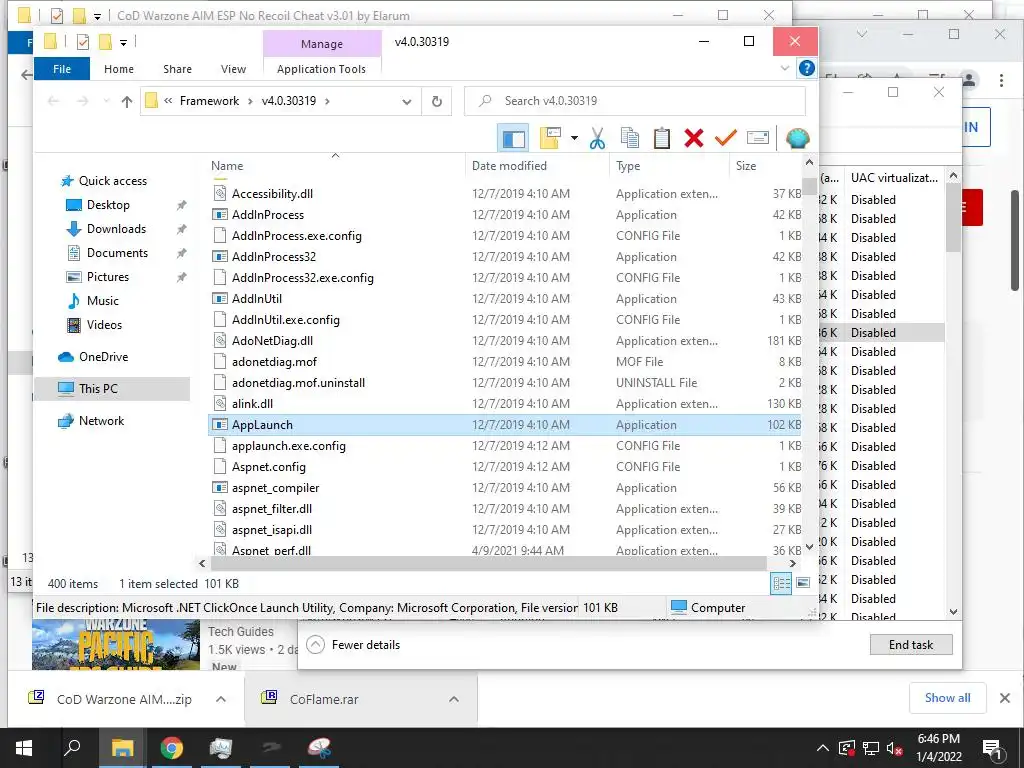Screen dimensions: 1024x768
Task: Open the quick access toolbar customize dropdown
Action: coord(123,42)
